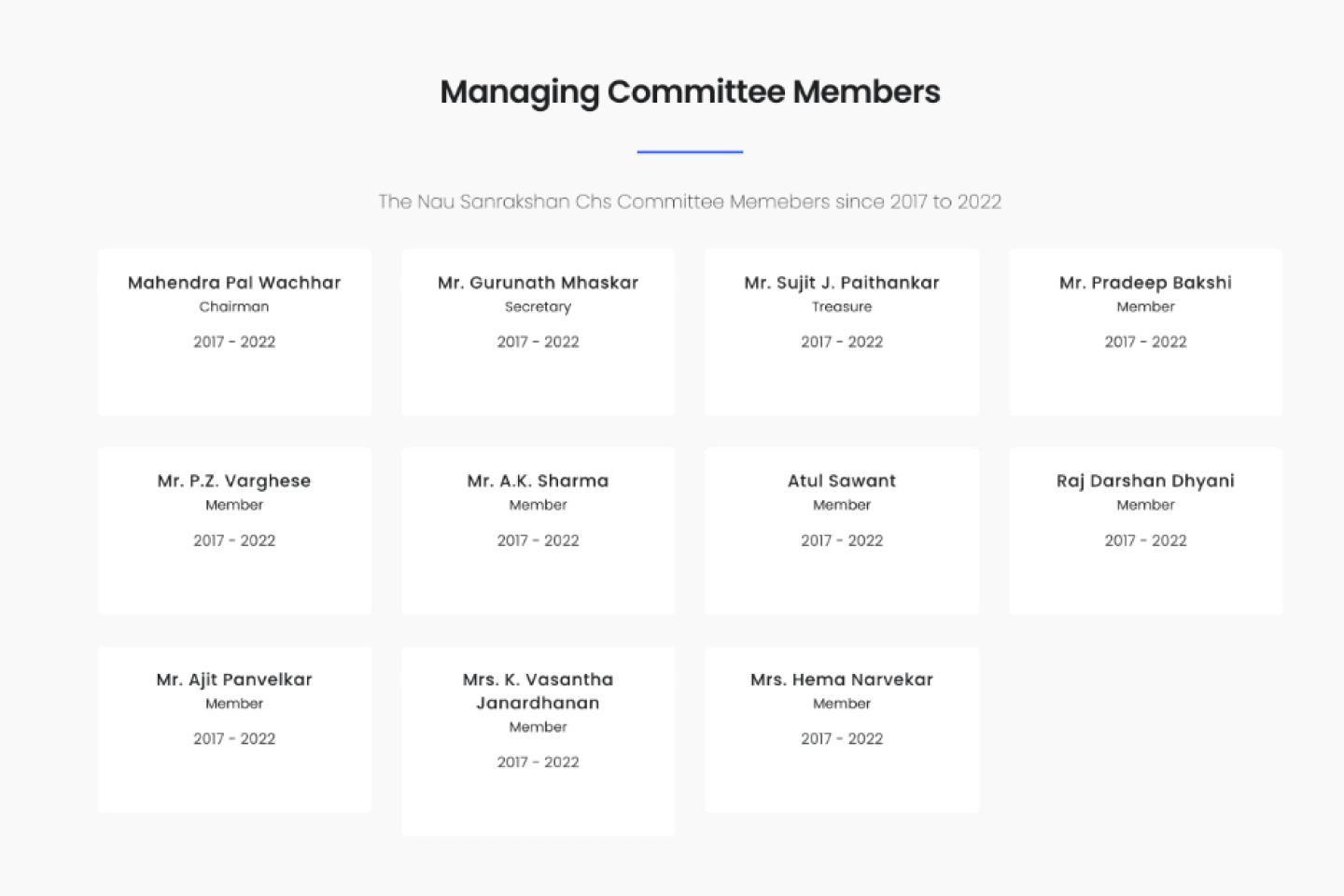1344x896 pixels.
Task: Click Mrs. K. Vasantha Janardhanan's name
Action: click(x=538, y=692)
